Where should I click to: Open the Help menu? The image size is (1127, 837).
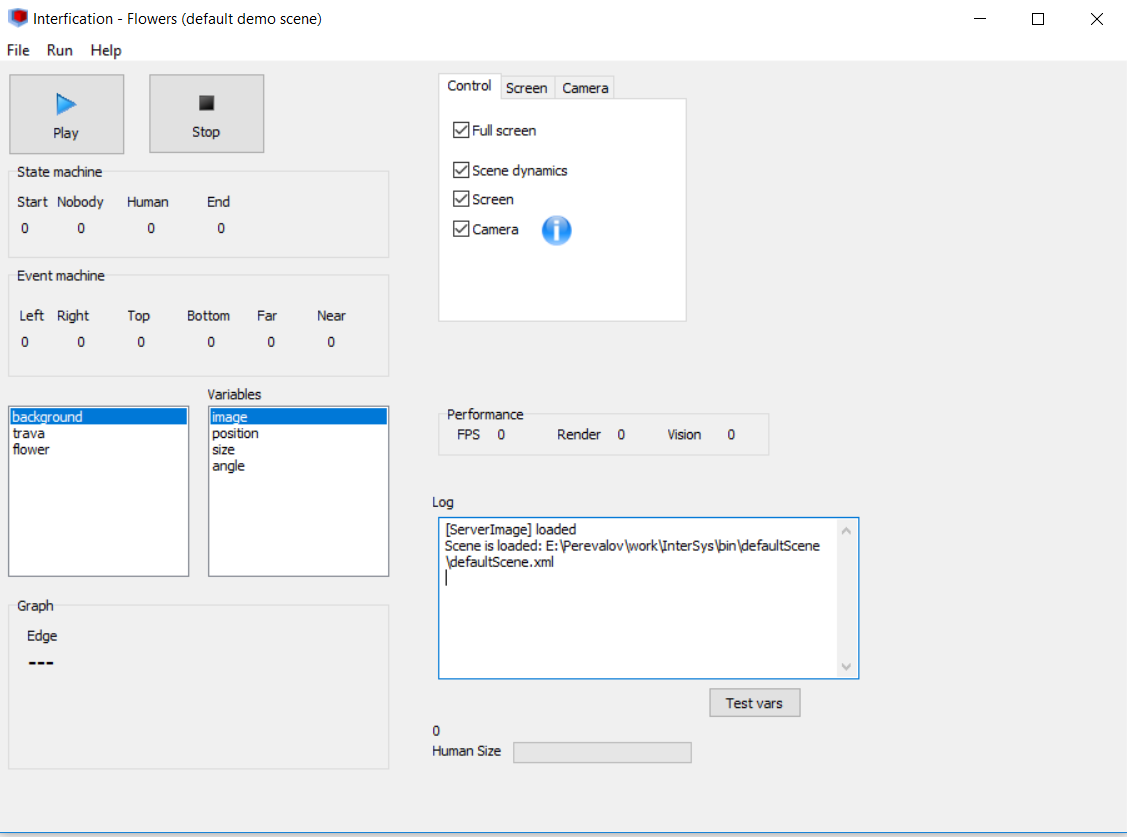[x=105, y=50]
